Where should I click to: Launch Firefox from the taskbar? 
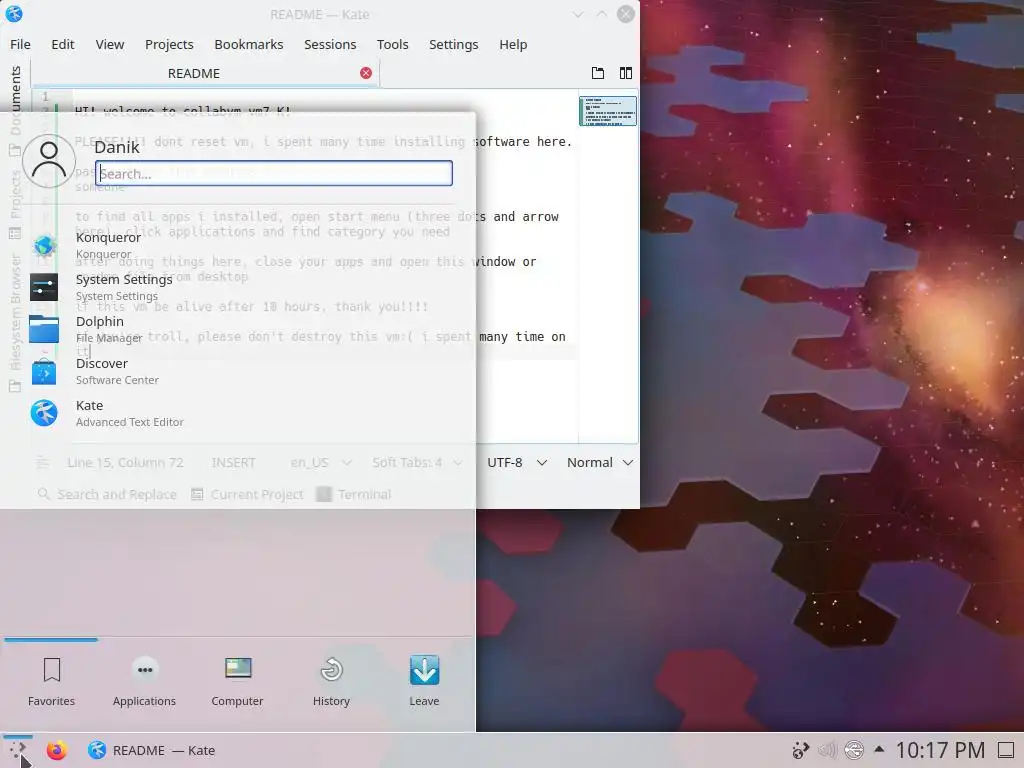click(x=57, y=750)
